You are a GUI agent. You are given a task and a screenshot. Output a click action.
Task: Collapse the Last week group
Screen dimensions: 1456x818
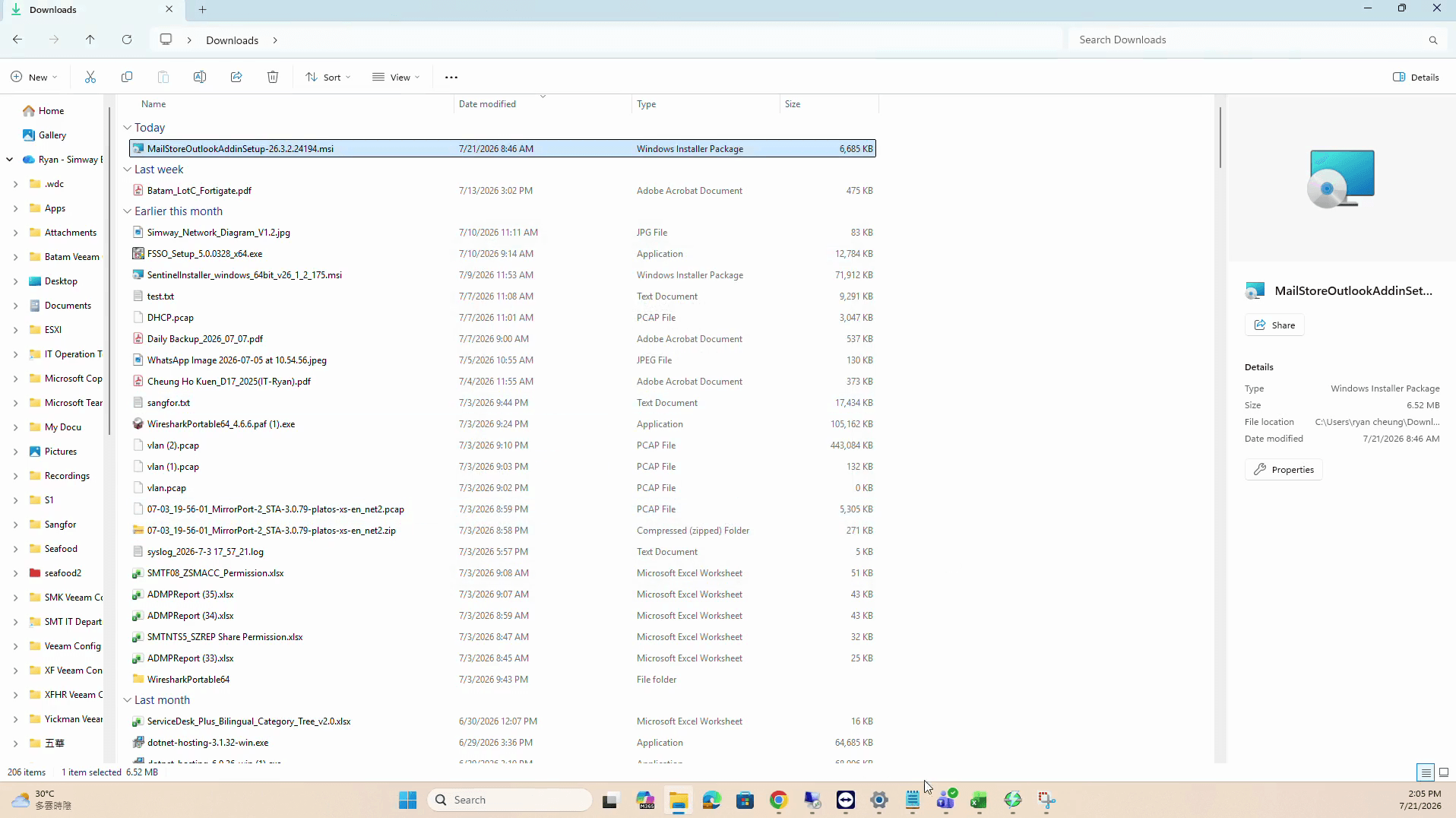(127, 170)
